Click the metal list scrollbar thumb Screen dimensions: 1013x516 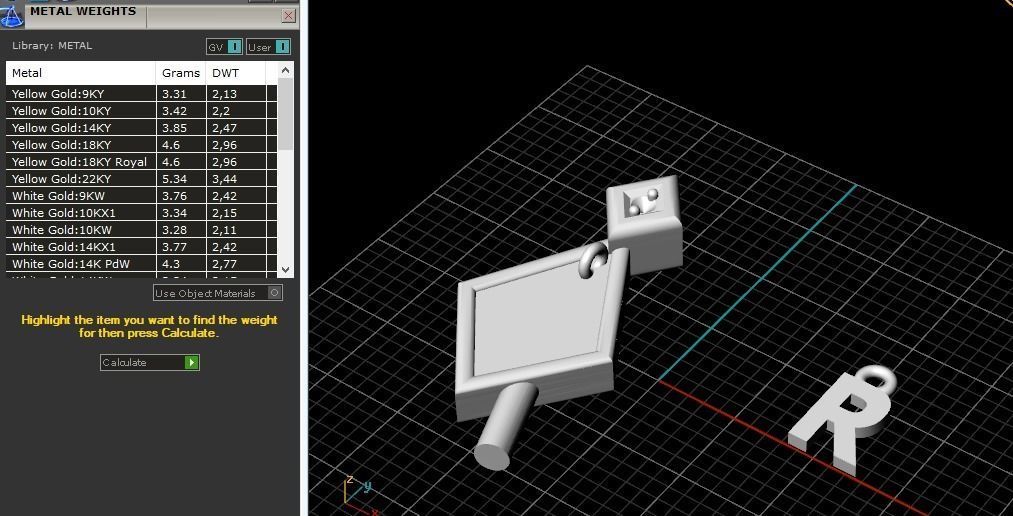(286, 114)
